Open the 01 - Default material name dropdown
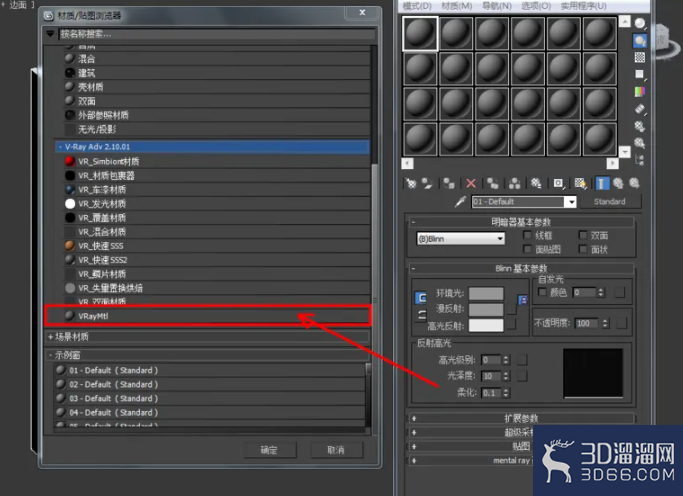The height and width of the screenshot is (496, 683). point(571,202)
